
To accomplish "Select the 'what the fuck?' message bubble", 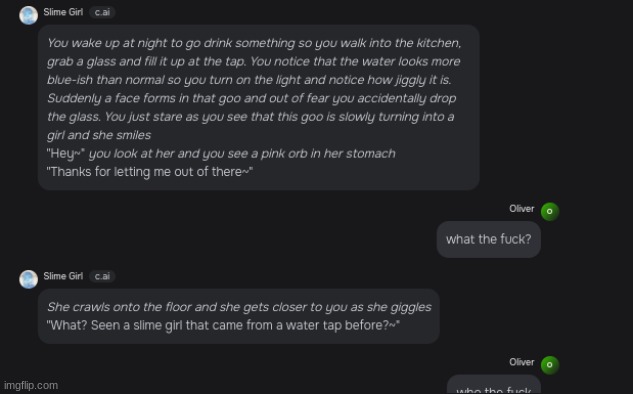I will [x=488, y=239].
